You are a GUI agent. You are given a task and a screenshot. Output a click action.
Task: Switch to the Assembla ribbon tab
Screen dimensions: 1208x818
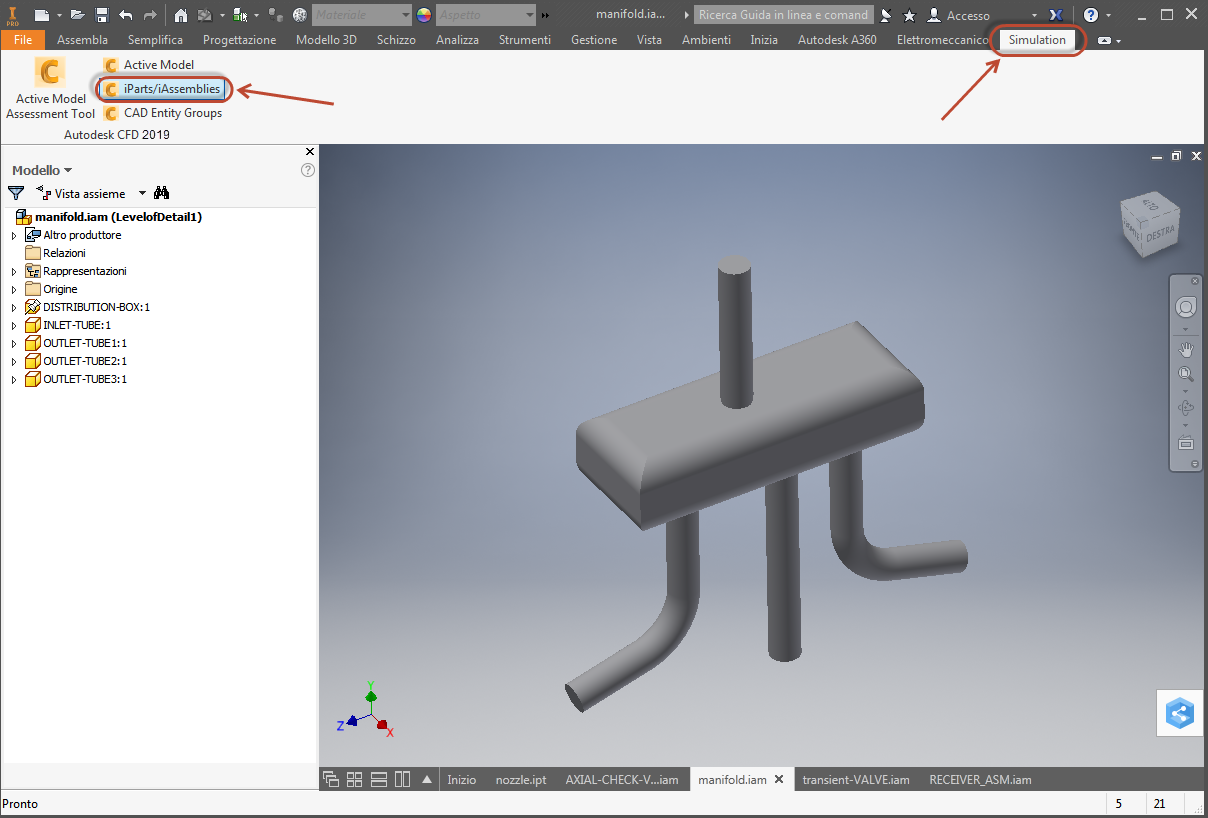pyautogui.click(x=82, y=40)
